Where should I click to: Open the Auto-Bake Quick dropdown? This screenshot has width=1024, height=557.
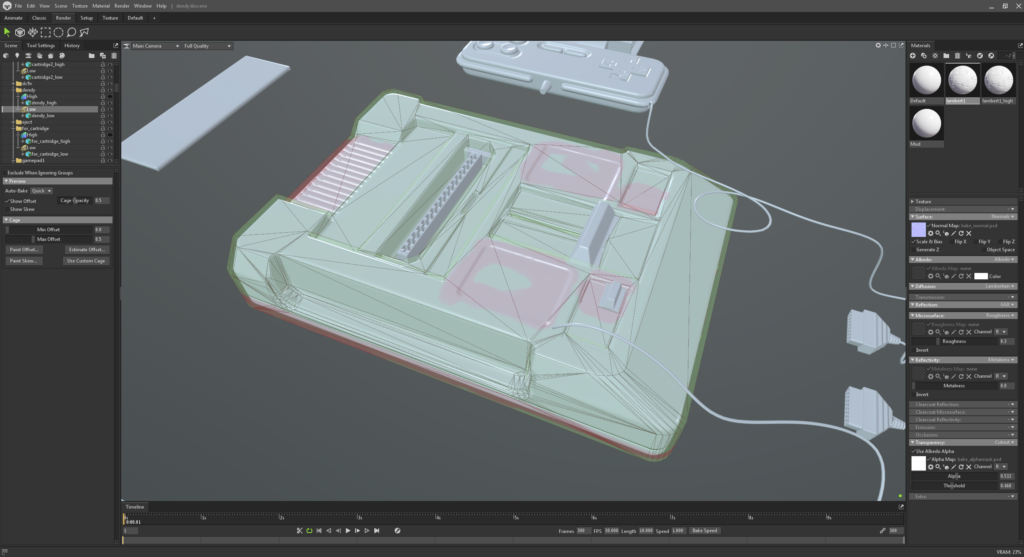click(x=41, y=191)
